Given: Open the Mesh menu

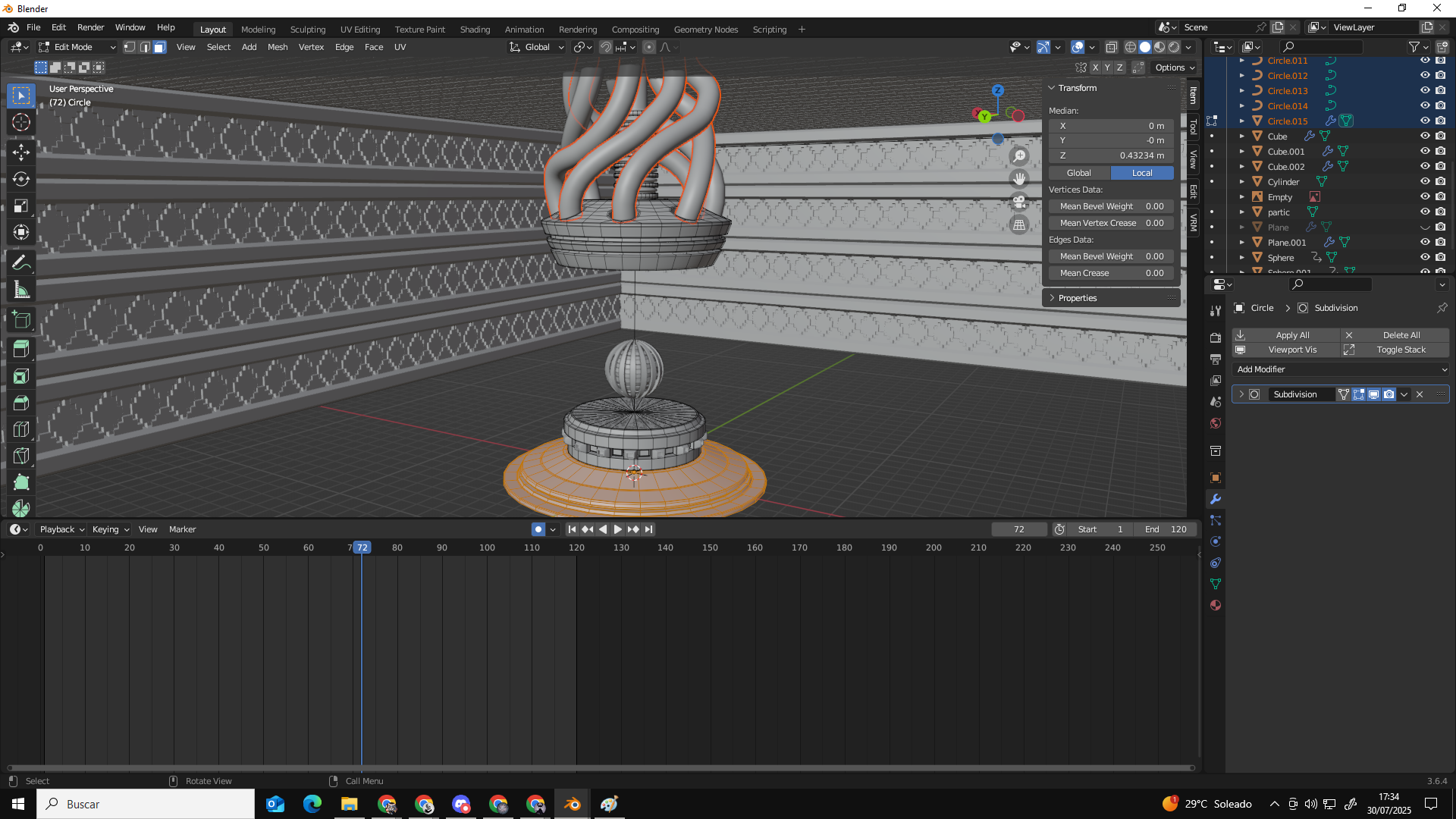Looking at the screenshot, I should pos(277,47).
